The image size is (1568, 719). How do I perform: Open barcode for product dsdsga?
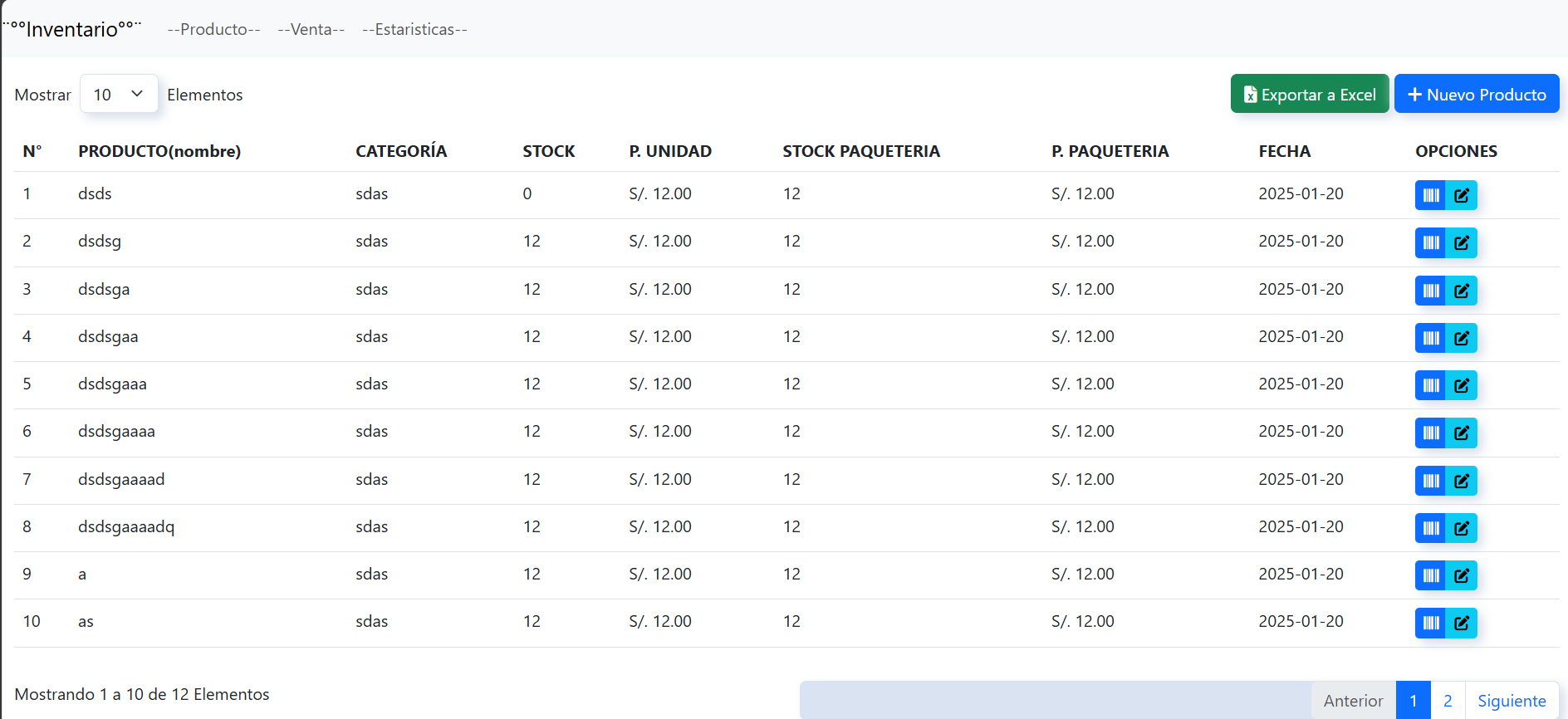click(1430, 291)
